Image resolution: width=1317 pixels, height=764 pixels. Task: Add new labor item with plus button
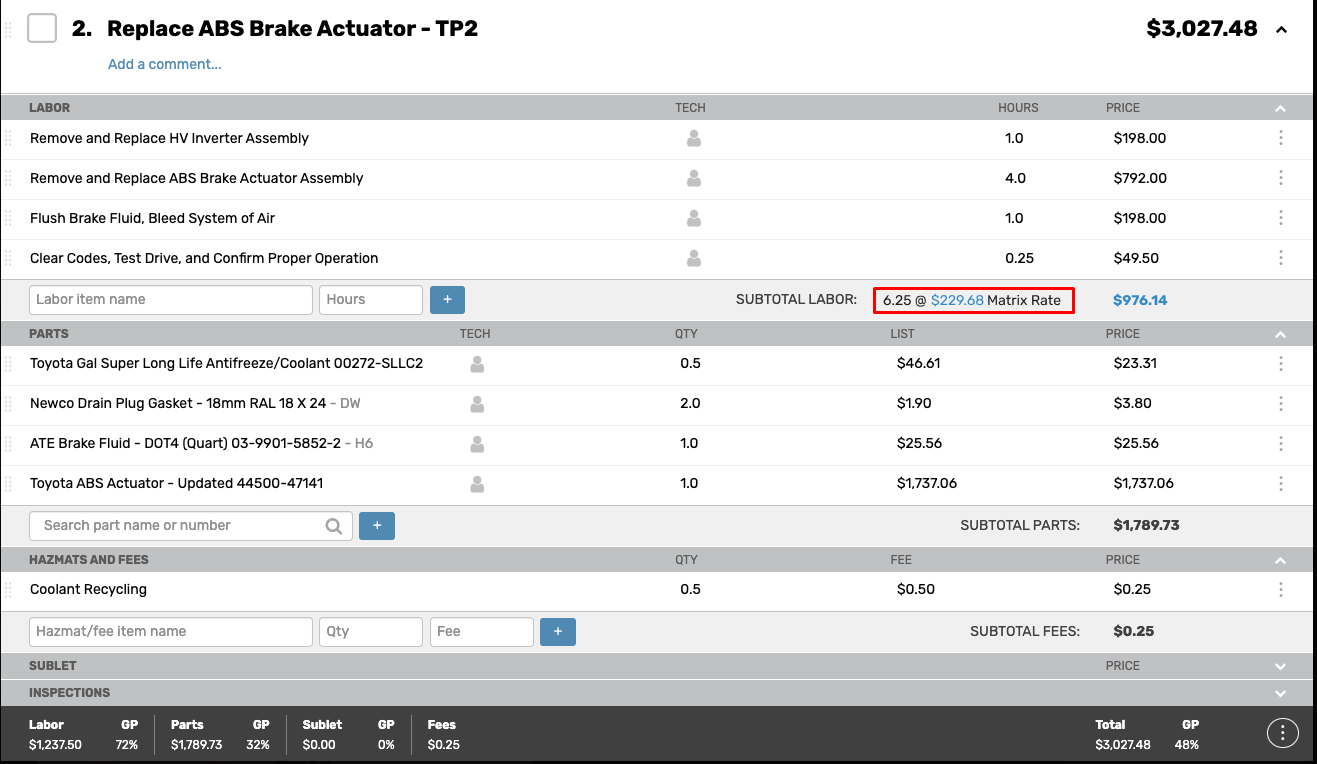[447, 299]
